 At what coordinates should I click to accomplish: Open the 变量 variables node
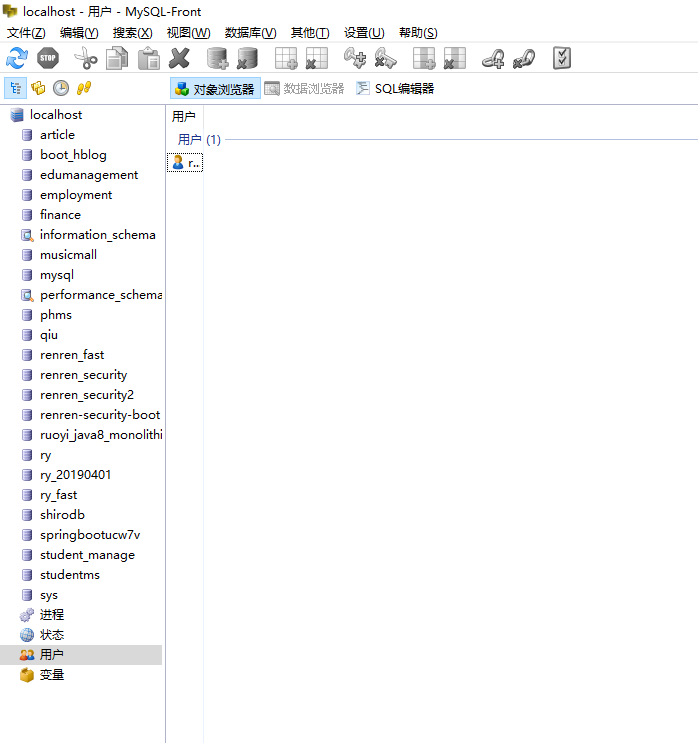pyautogui.click(x=52, y=675)
